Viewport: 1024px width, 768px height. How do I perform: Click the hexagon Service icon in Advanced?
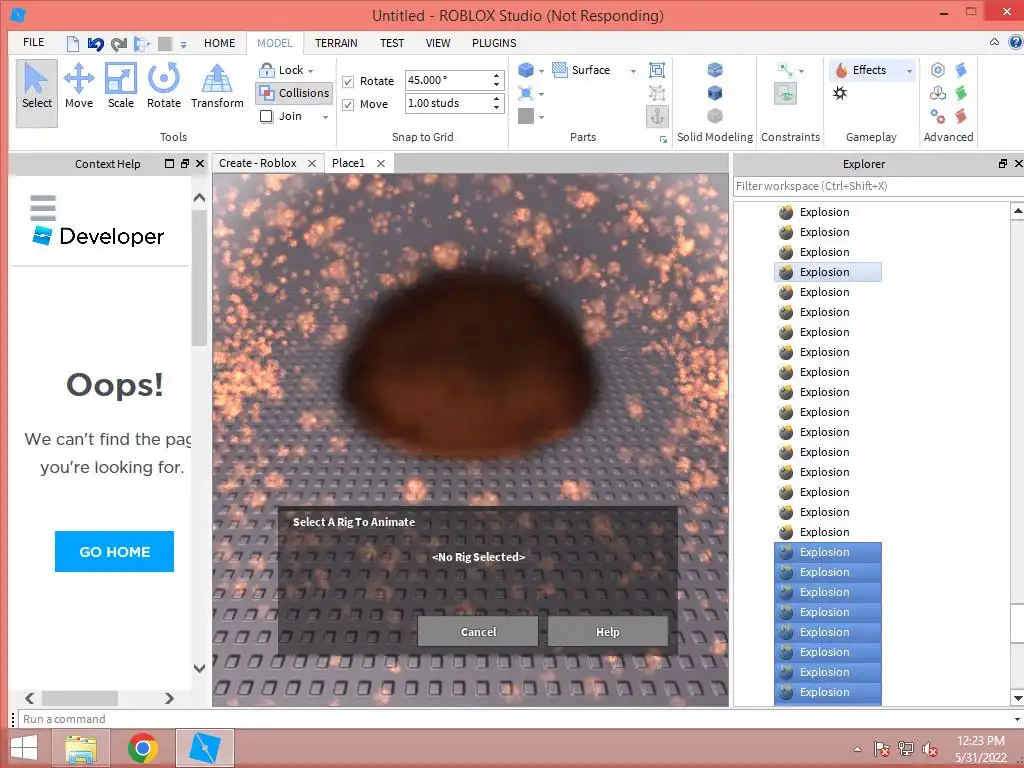pos(938,70)
